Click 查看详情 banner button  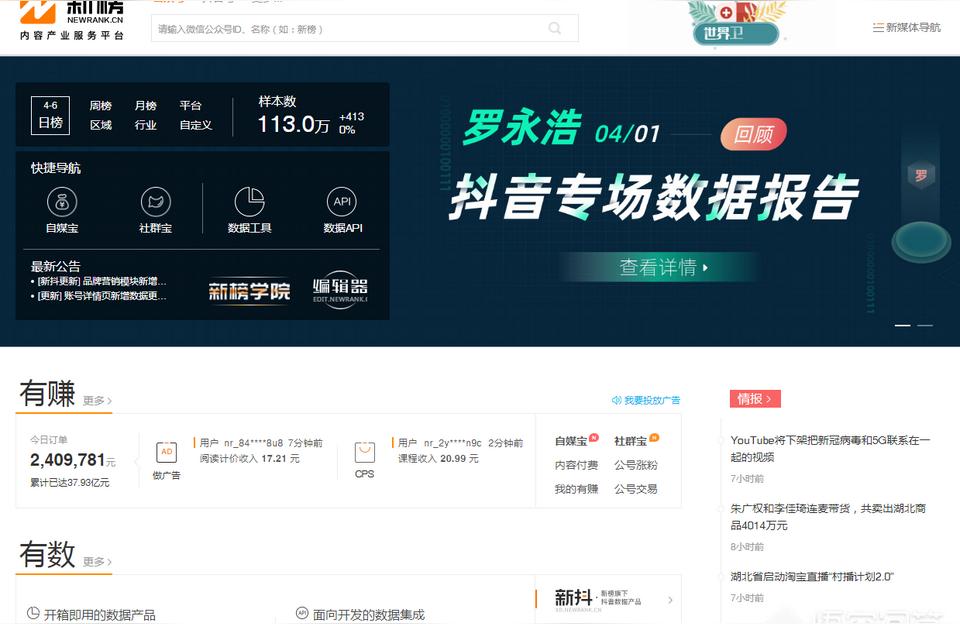tap(662, 268)
